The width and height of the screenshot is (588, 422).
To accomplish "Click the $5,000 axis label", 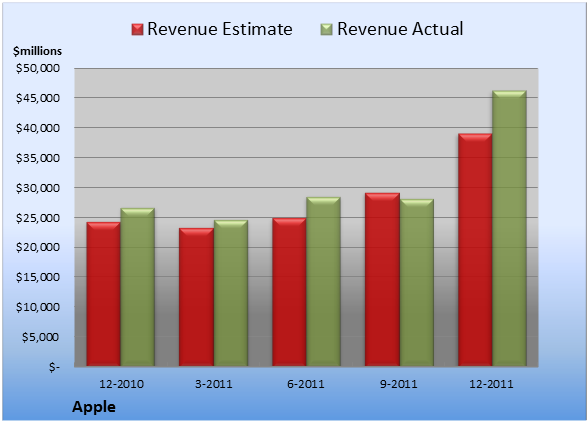I will [40, 337].
